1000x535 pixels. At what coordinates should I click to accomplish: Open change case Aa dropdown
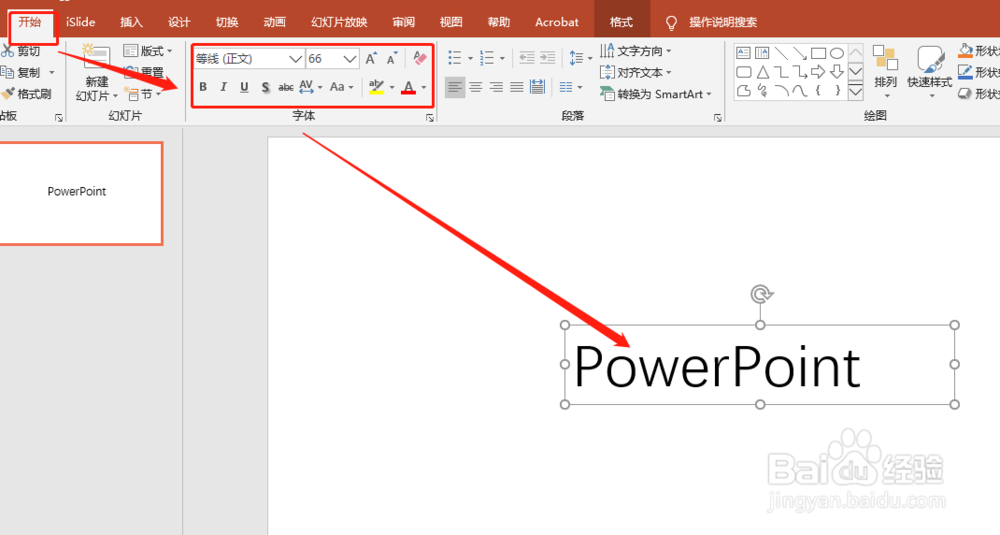click(x=341, y=87)
